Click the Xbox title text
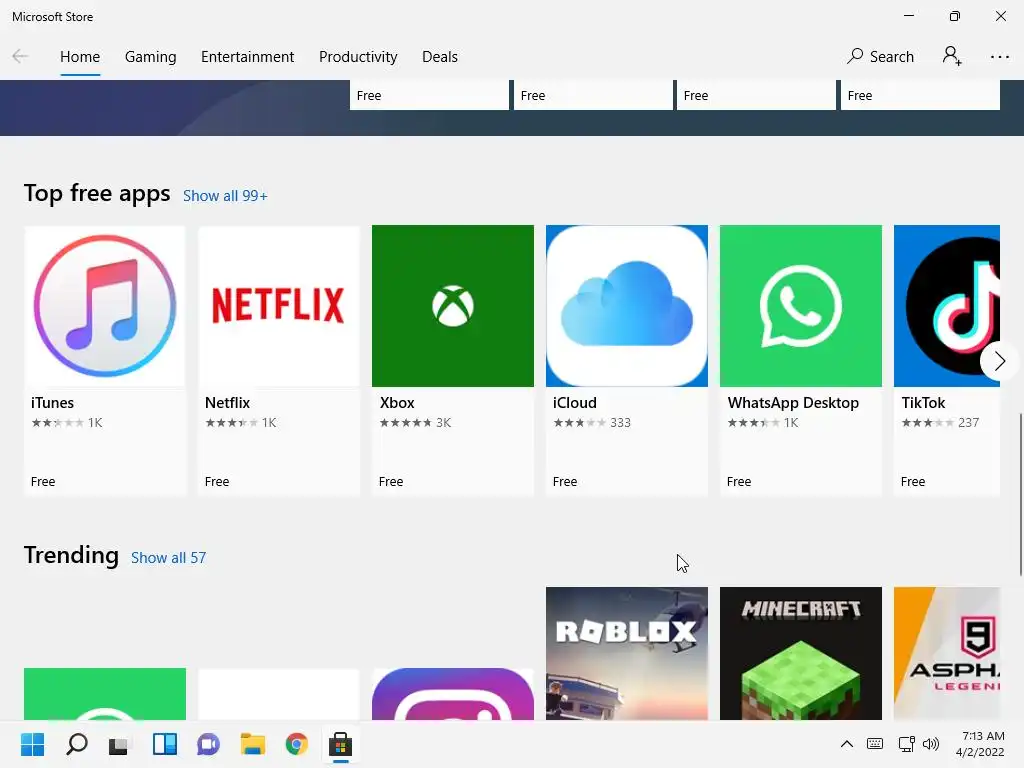 click(x=397, y=403)
